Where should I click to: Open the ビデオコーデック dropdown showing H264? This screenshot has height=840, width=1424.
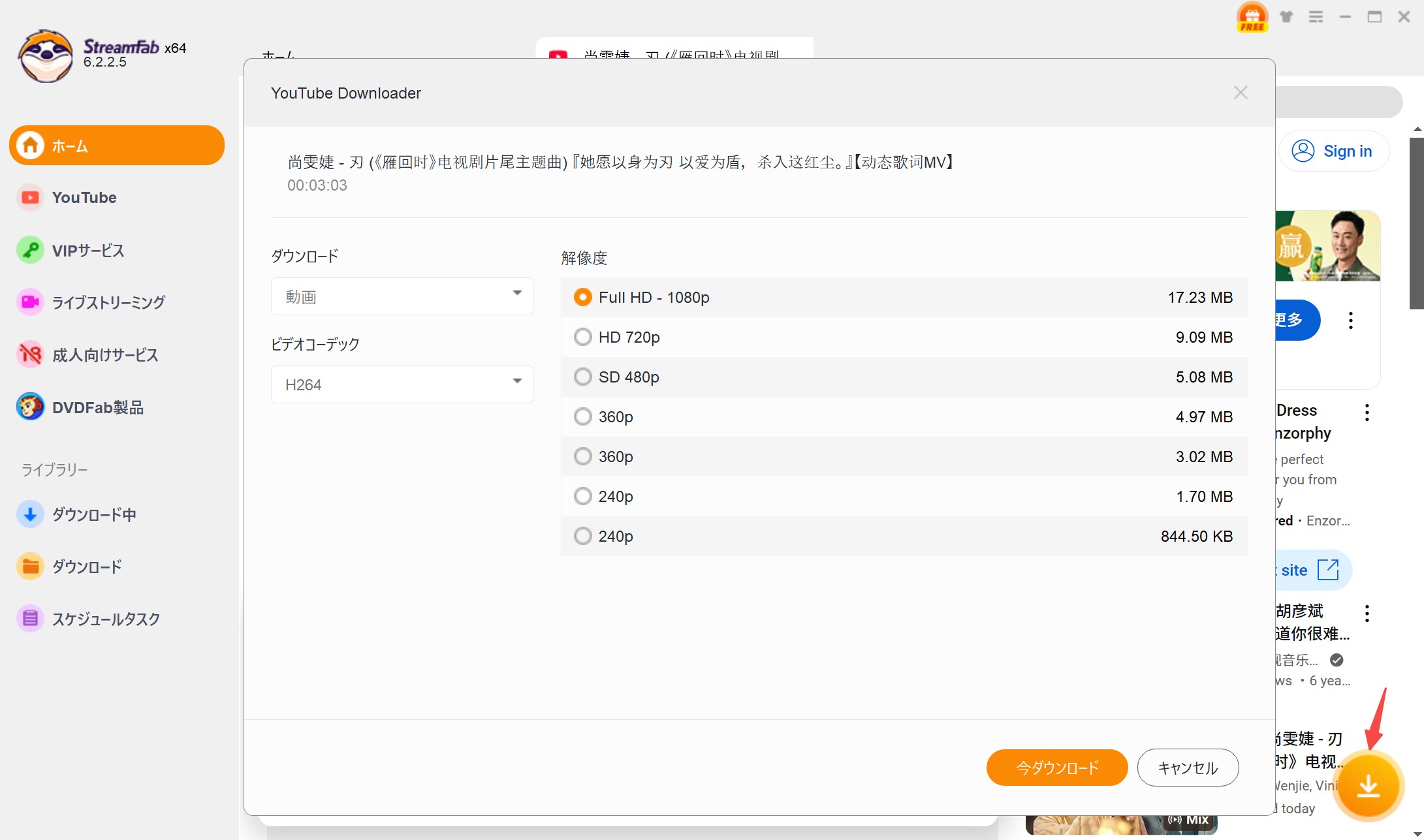click(402, 384)
